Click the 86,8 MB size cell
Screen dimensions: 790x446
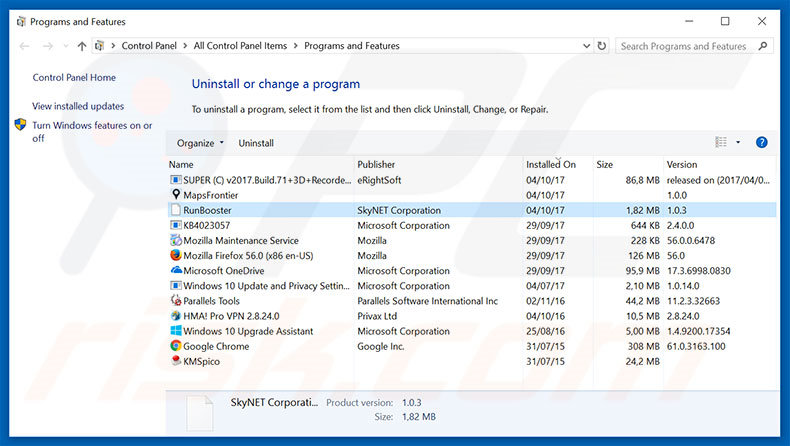tap(642, 180)
